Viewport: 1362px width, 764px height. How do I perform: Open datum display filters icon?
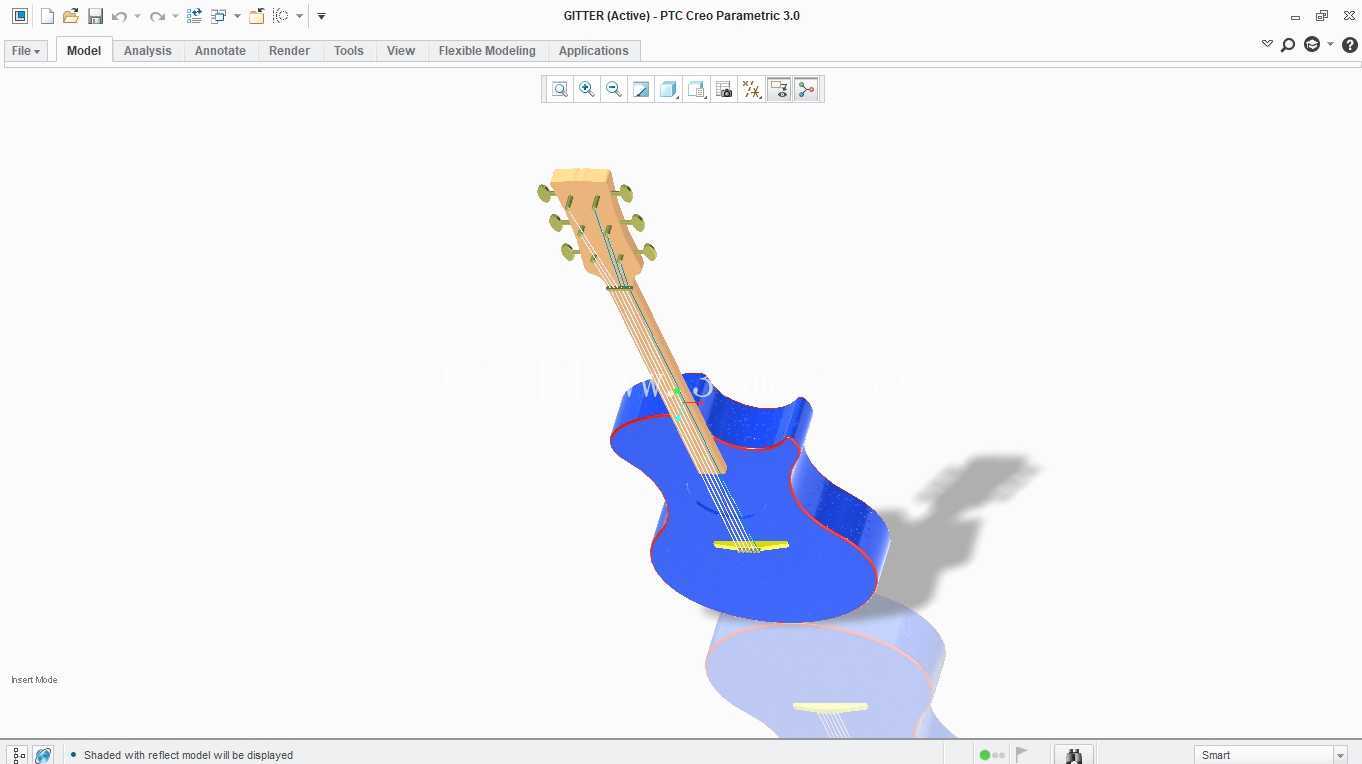[x=751, y=90]
